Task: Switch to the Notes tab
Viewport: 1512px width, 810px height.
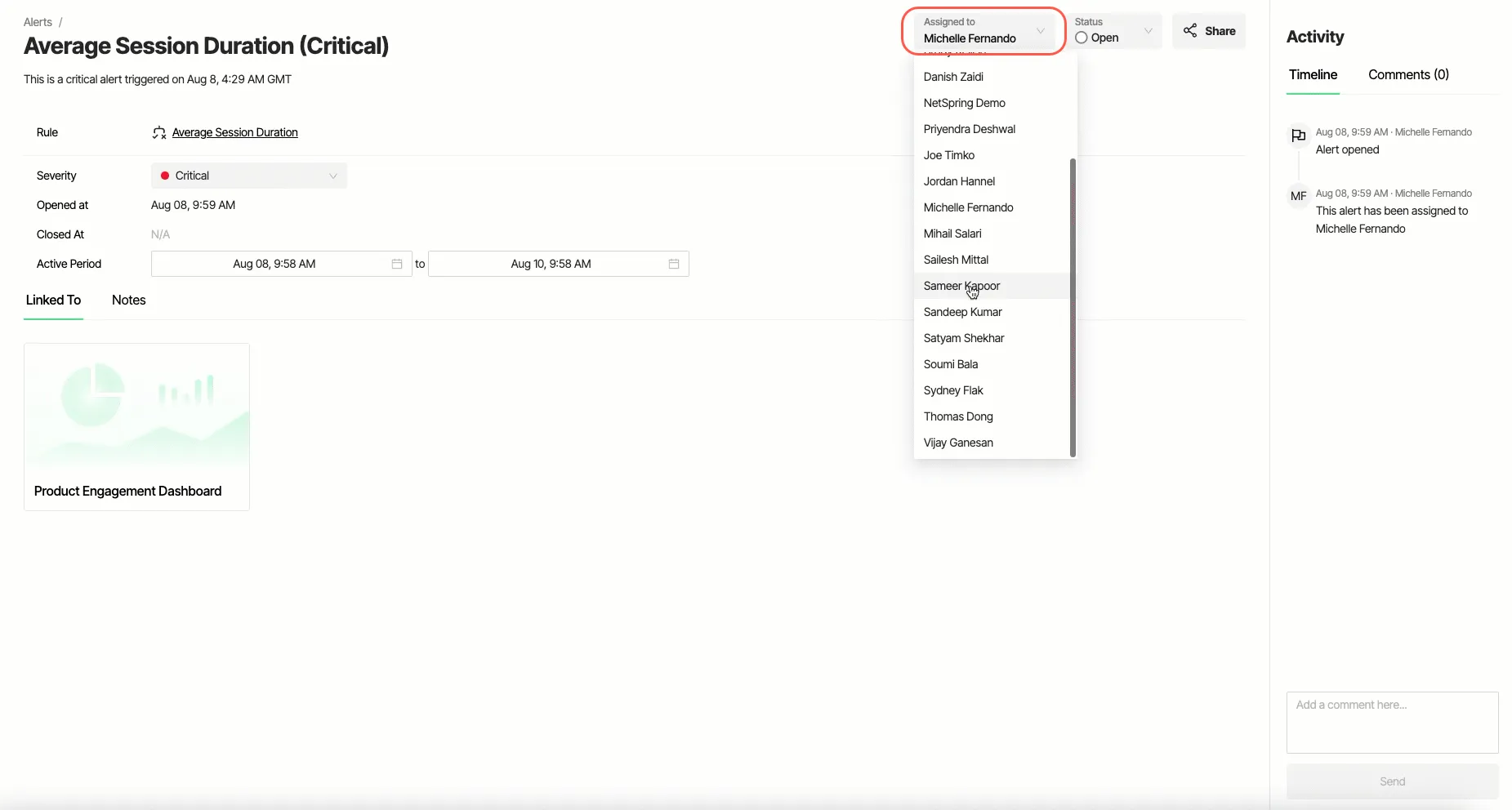Action: click(x=128, y=300)
